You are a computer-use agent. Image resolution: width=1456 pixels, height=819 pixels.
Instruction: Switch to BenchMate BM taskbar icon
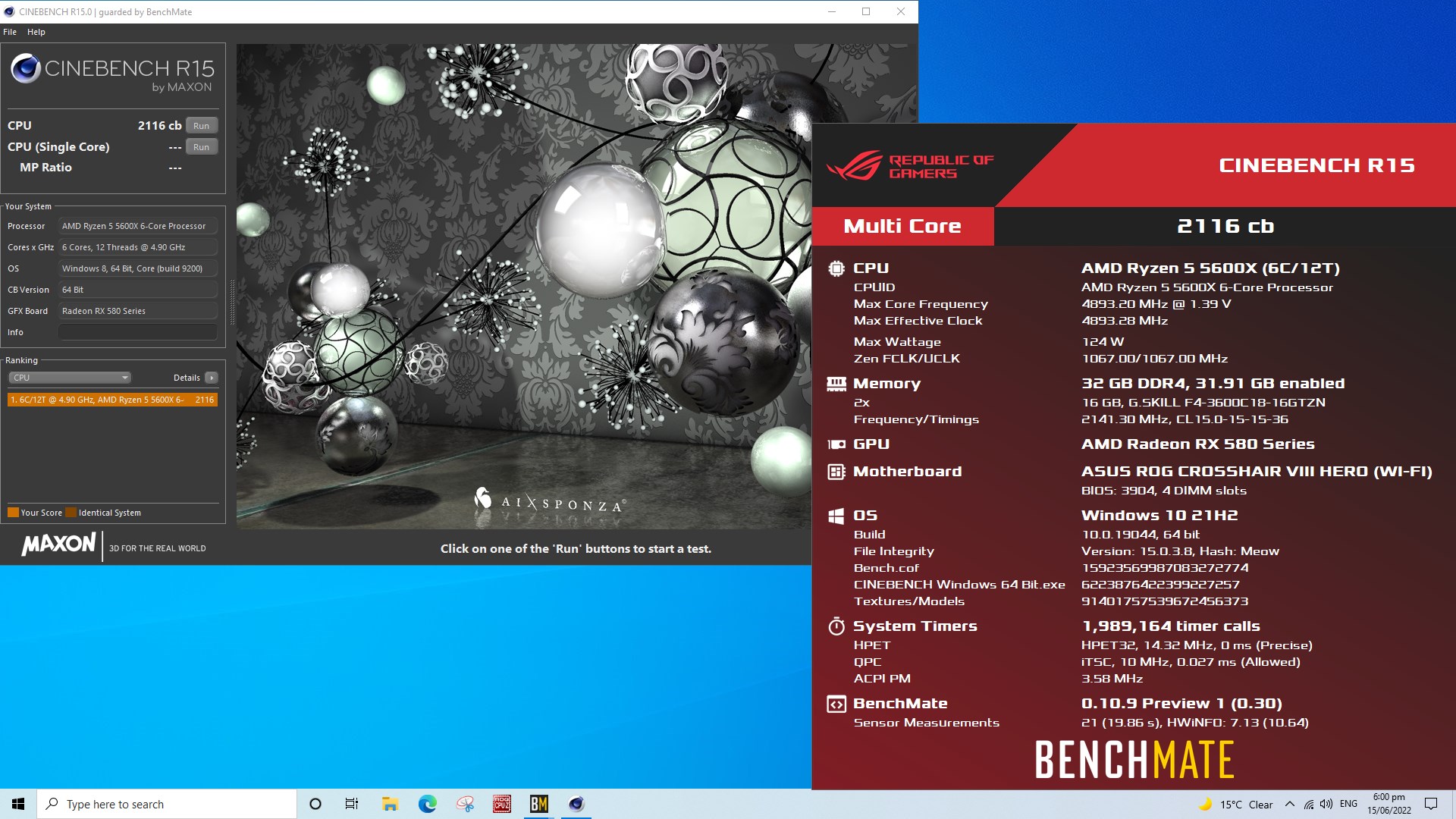click(539, 804)
